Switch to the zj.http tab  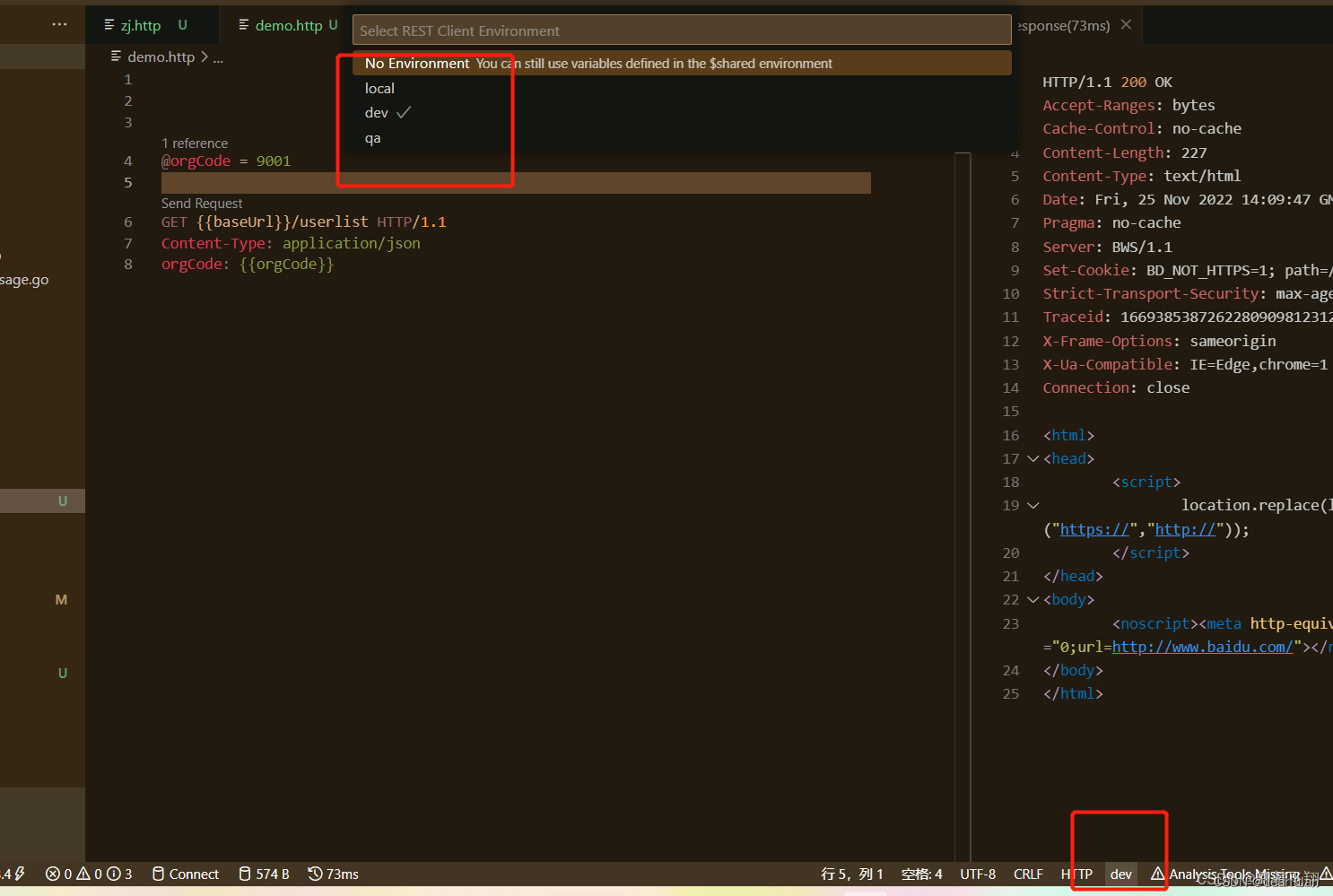point(141,25)
